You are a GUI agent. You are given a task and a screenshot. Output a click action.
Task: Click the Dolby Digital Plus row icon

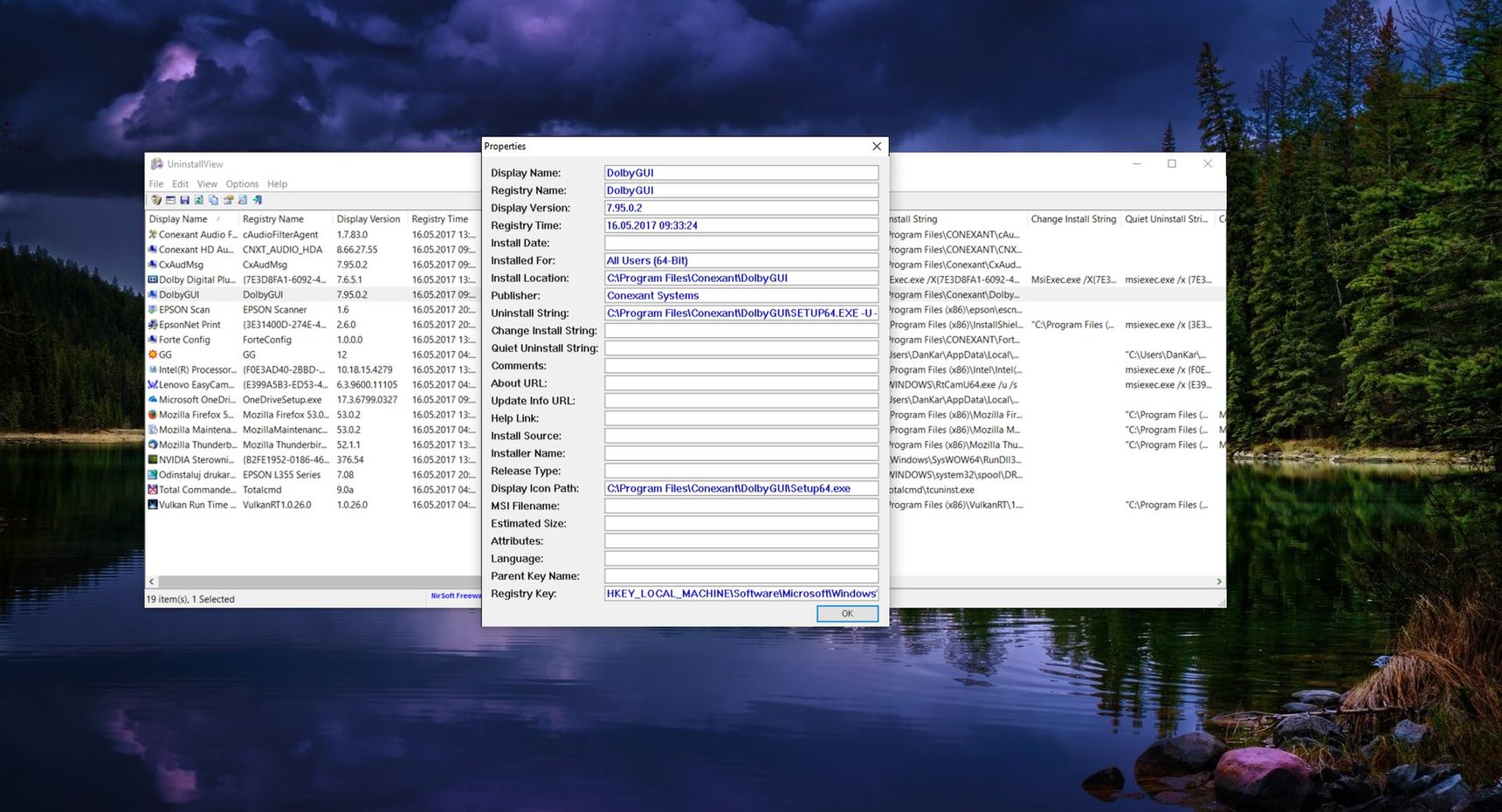coord(153,279)
